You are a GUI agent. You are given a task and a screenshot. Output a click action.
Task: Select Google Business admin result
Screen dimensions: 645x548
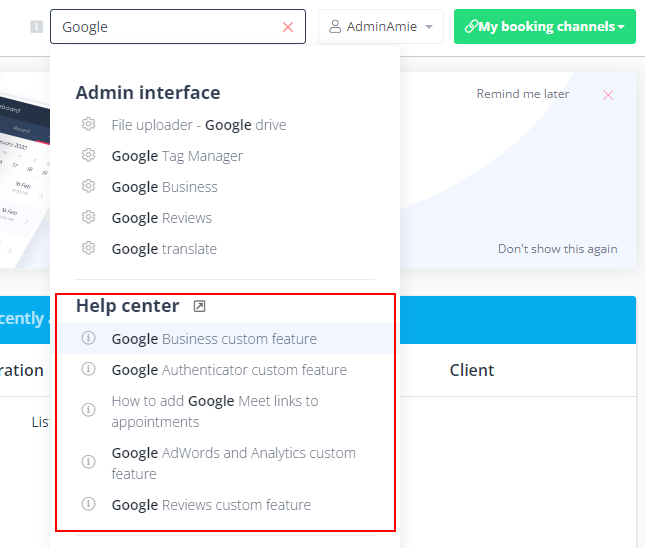(x=165, y=187)
